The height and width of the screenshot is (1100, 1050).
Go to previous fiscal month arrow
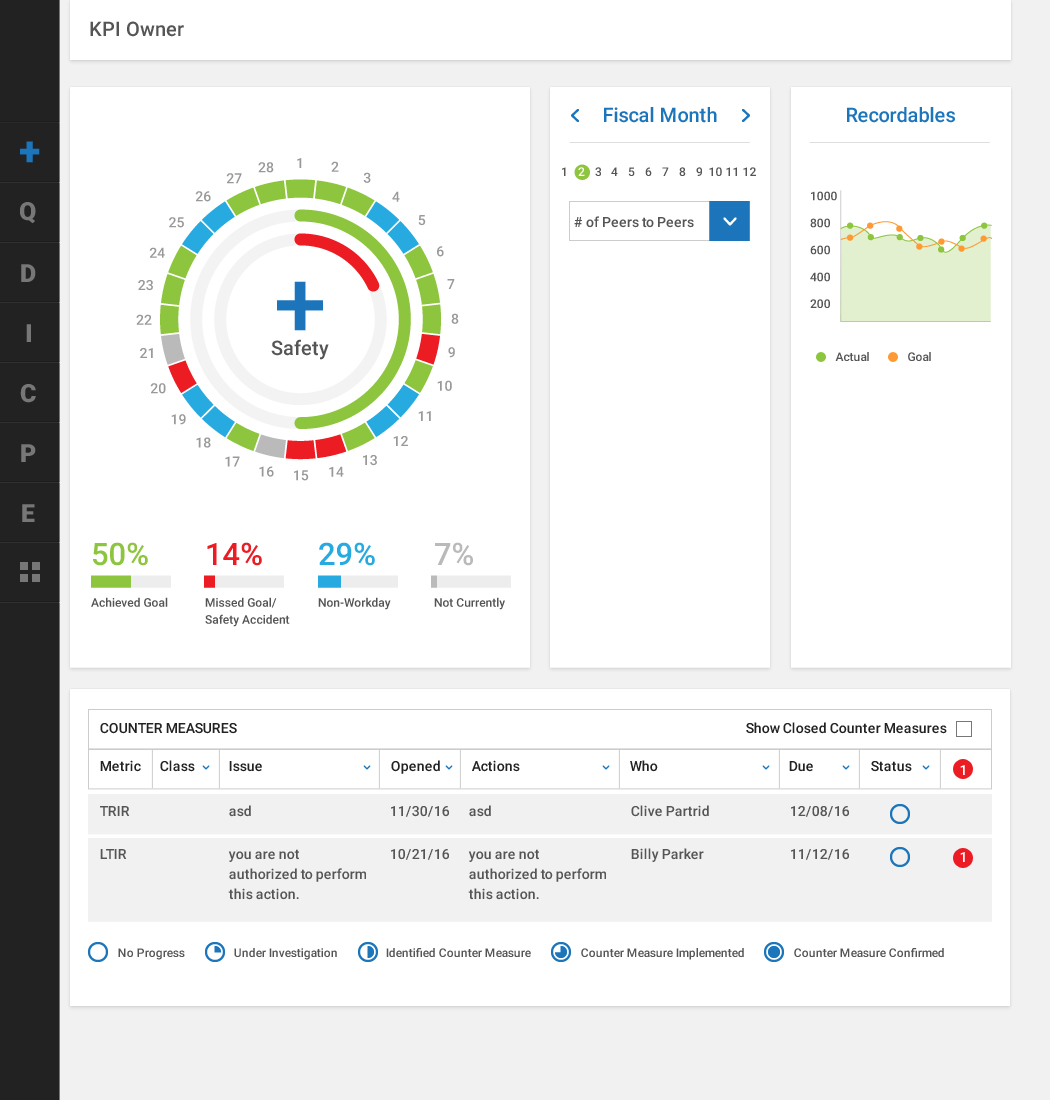tap(575, 116)
